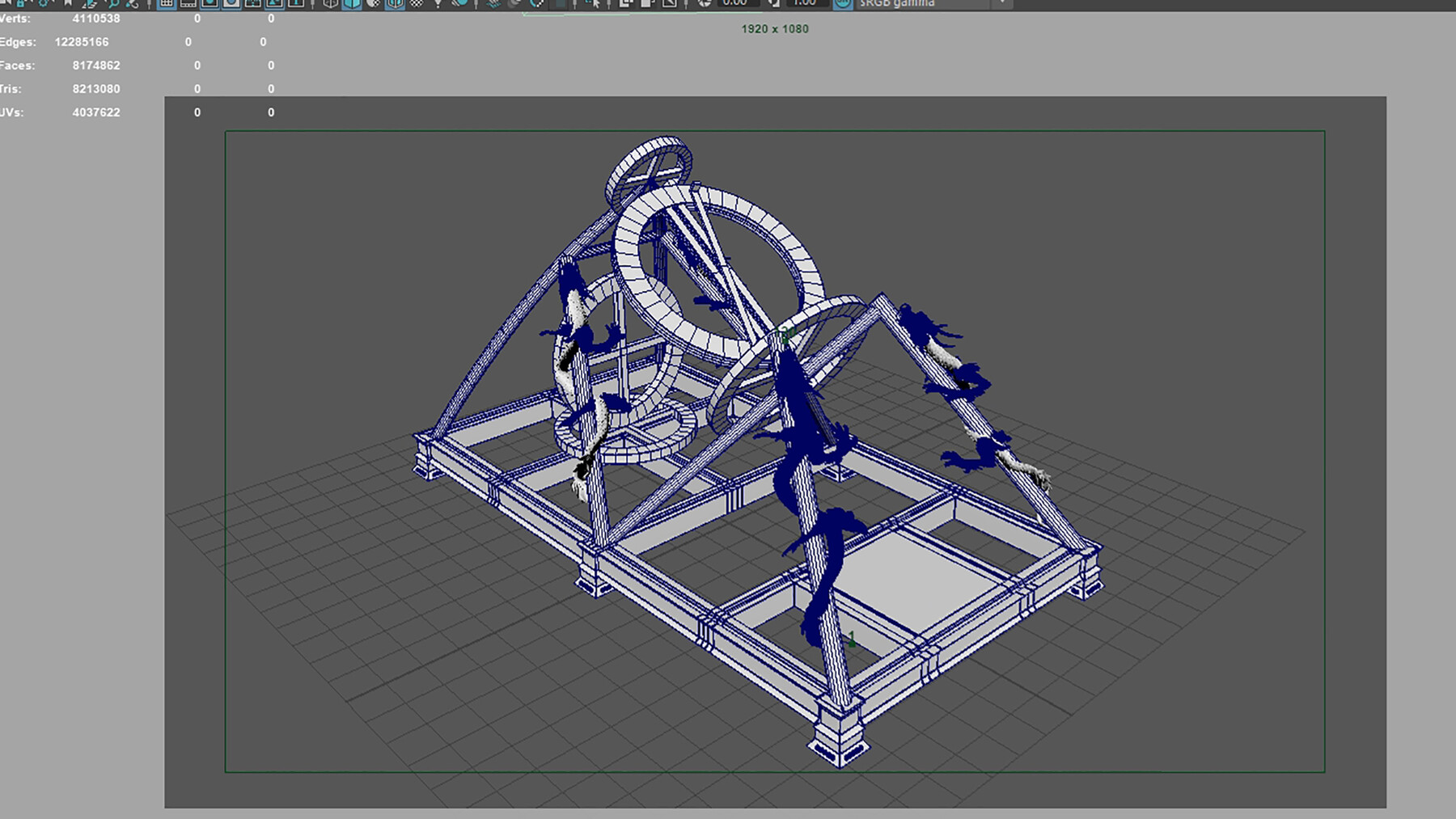The width and height of the screenshot is (1456, 819).
Task: Enable Smooth Shade All cube icon
Action: [352, 3]
